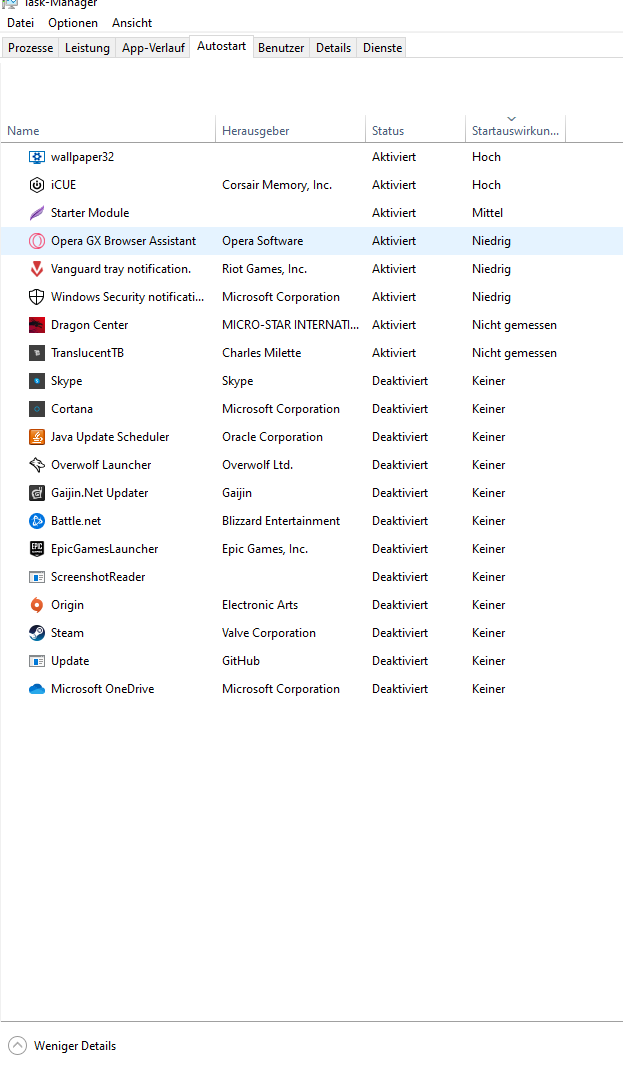Click Valve Corporation publisher cell

coord(269,633)
